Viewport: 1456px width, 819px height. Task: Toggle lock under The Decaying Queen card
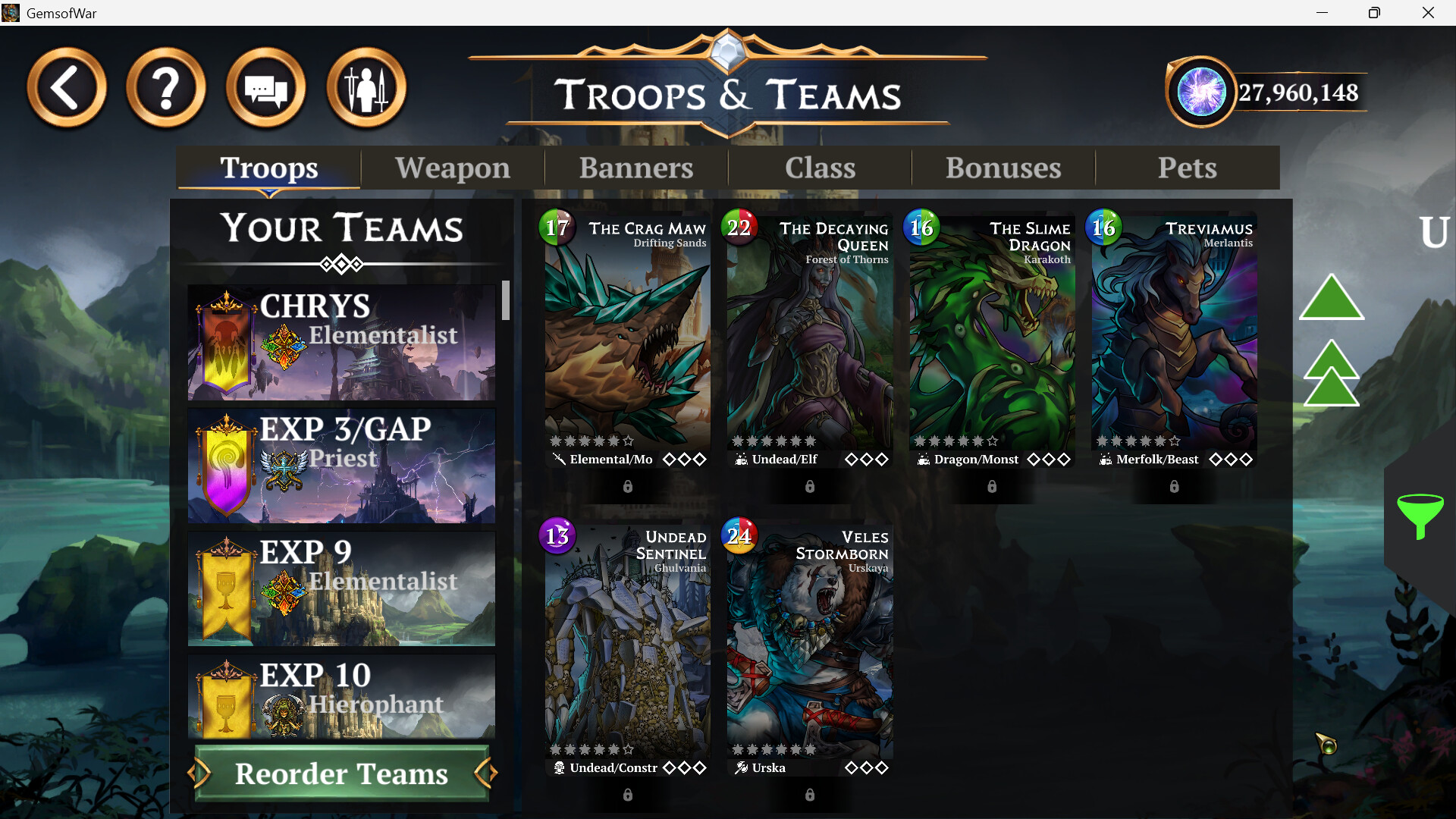click(x=810, y=487)
